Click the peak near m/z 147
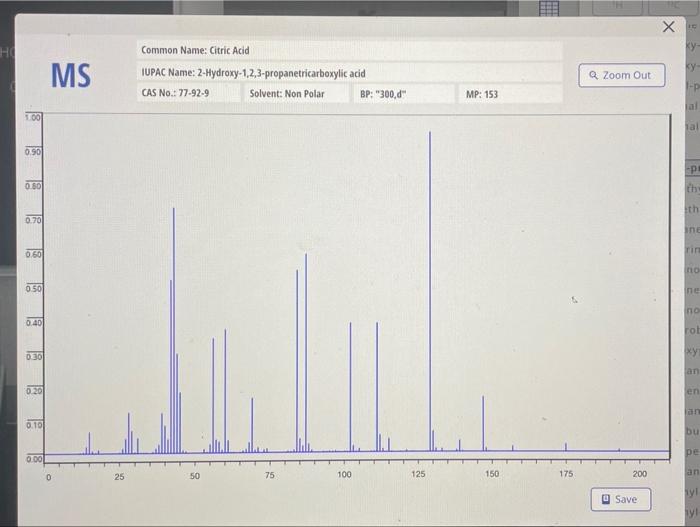 click(483, 423)
